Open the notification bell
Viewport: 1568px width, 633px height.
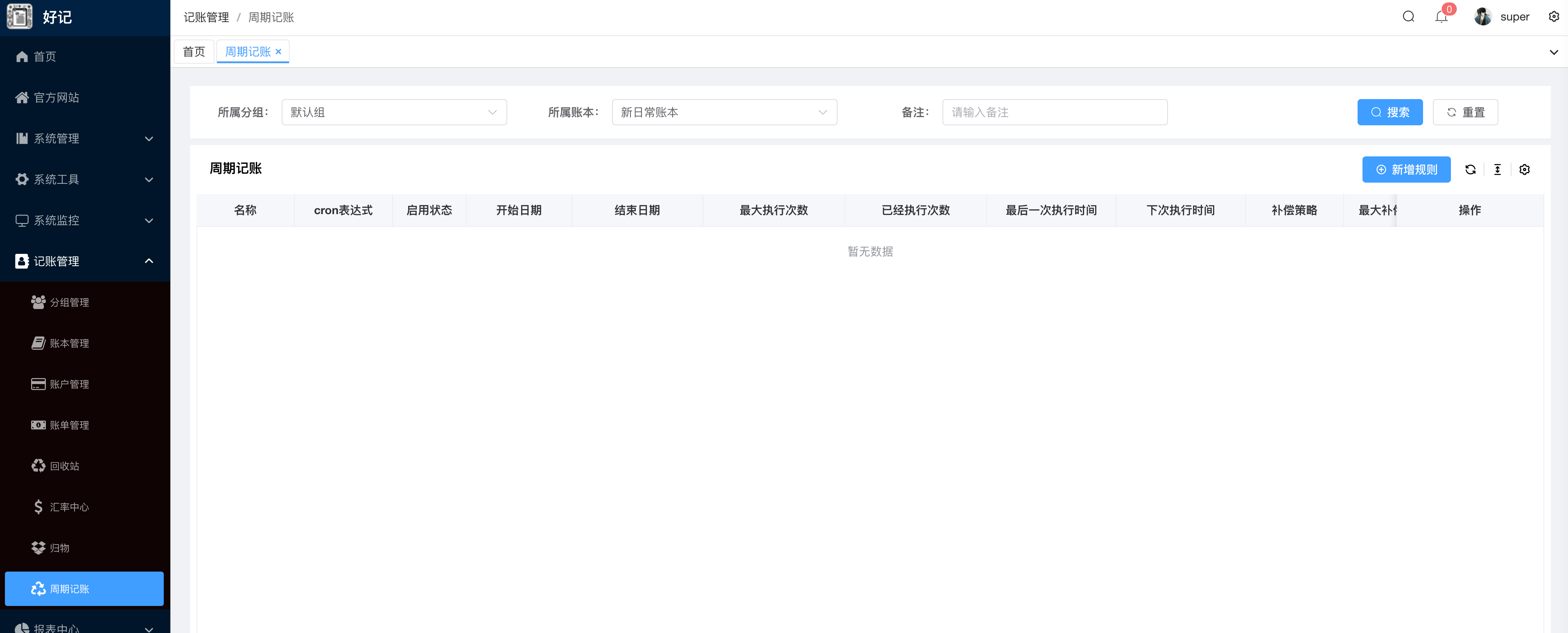[x=1441, y=17]
